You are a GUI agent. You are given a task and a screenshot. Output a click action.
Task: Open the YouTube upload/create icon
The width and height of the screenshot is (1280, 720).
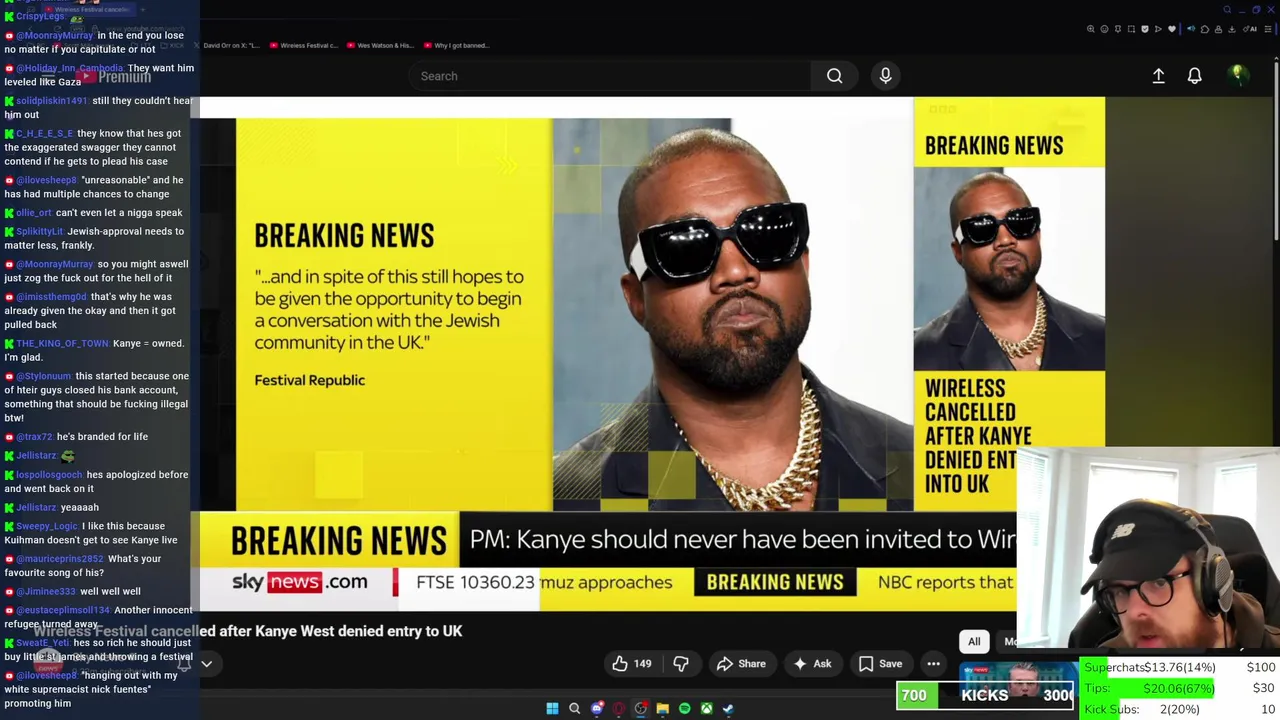[1158, 76]
